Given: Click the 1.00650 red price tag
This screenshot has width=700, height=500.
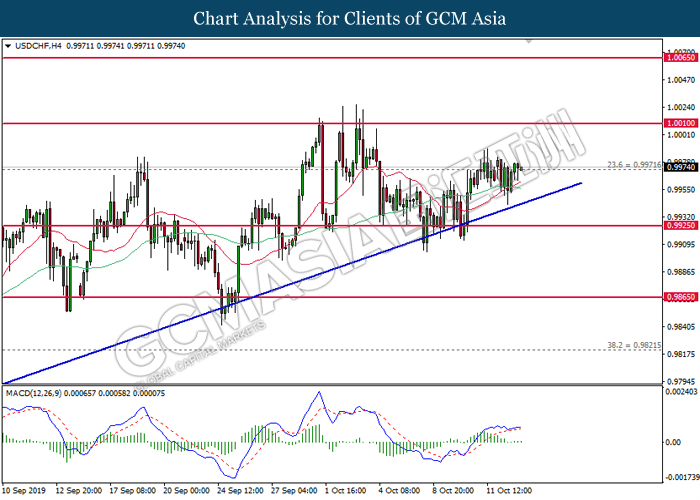Looking at the screenshot, I should pyautogui.click(x=680, y=59).
